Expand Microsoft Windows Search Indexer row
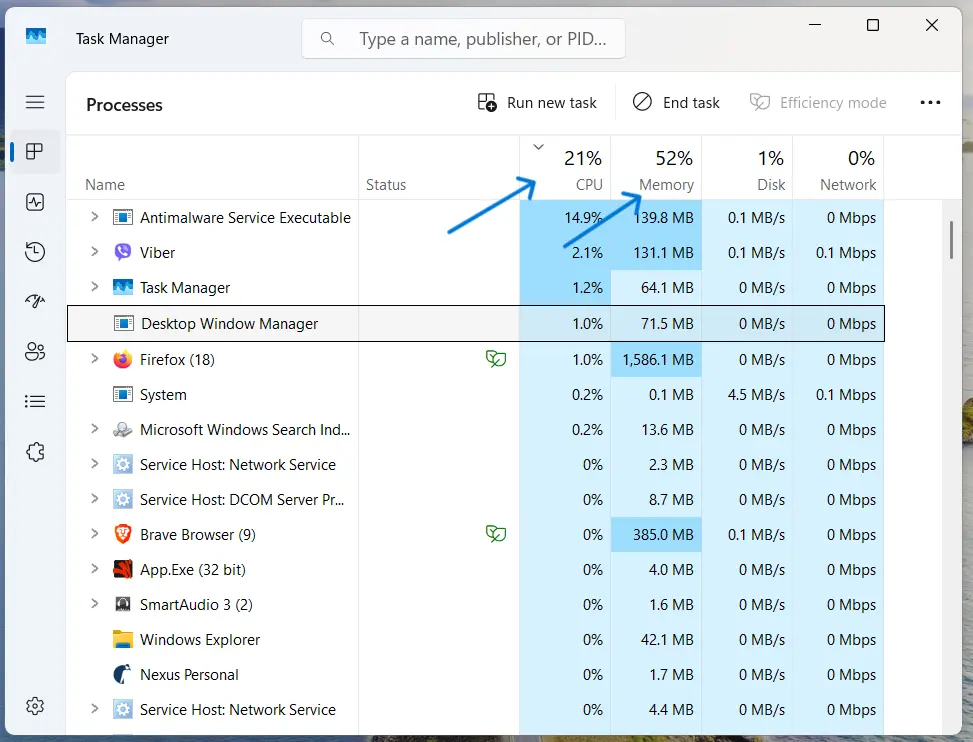 [94, 429]
